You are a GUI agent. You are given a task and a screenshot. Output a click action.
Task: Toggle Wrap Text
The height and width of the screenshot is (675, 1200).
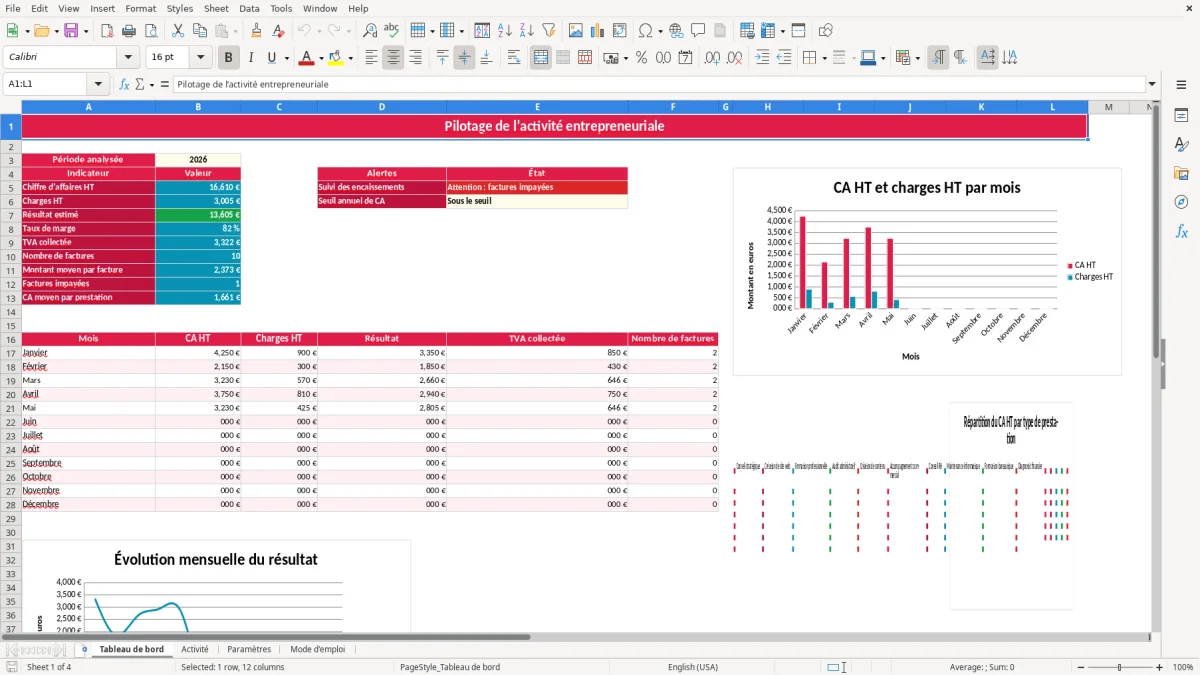click(x=513, y=58)
